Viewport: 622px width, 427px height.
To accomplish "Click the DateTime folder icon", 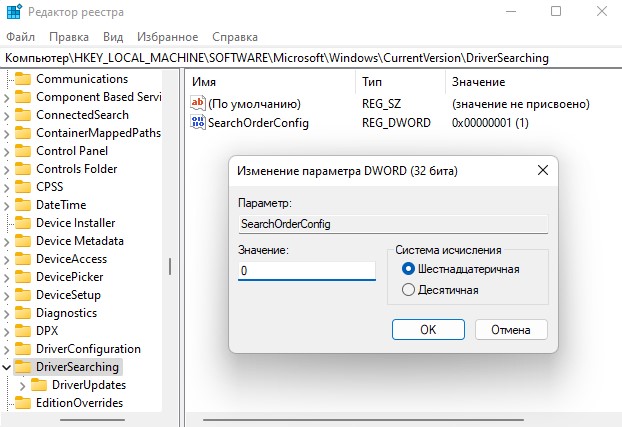I will (23, 205).
